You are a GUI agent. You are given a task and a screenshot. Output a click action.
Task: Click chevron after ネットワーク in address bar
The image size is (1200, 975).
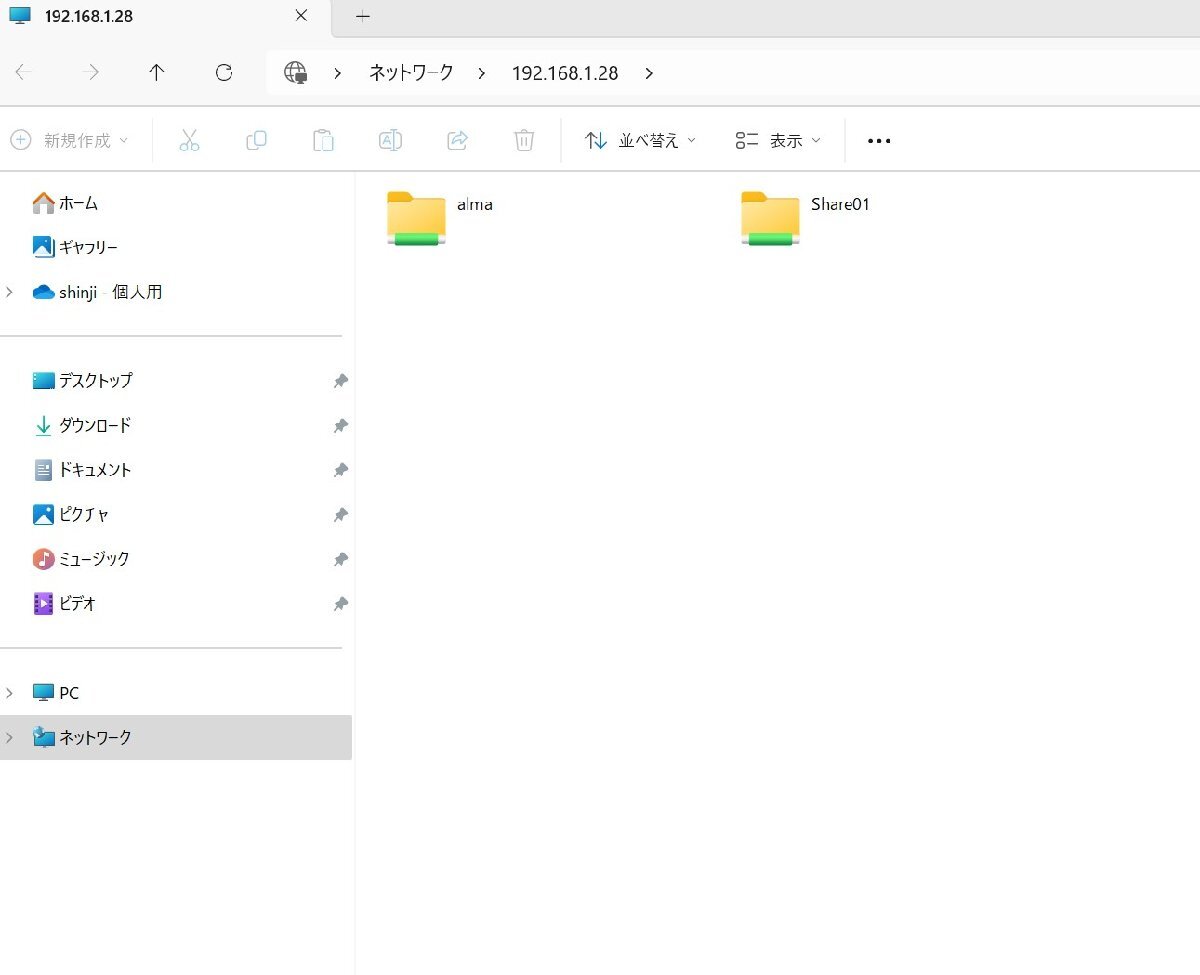click(x=482, y=73)
